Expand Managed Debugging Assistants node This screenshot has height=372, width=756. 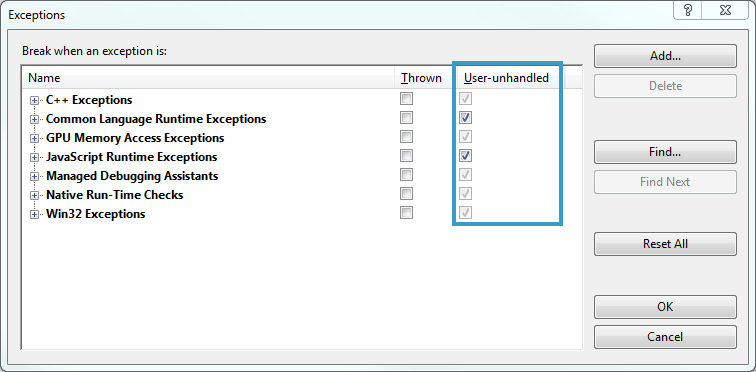click(34, 177)
